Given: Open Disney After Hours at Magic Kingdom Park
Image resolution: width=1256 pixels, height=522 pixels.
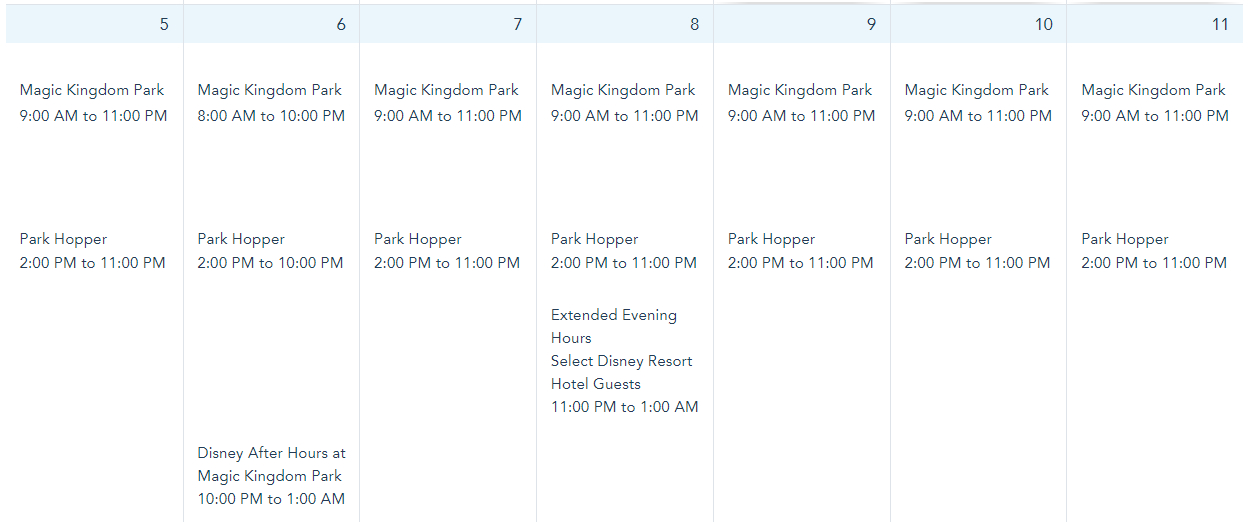Looking at the screenshot, I should 271,464.
